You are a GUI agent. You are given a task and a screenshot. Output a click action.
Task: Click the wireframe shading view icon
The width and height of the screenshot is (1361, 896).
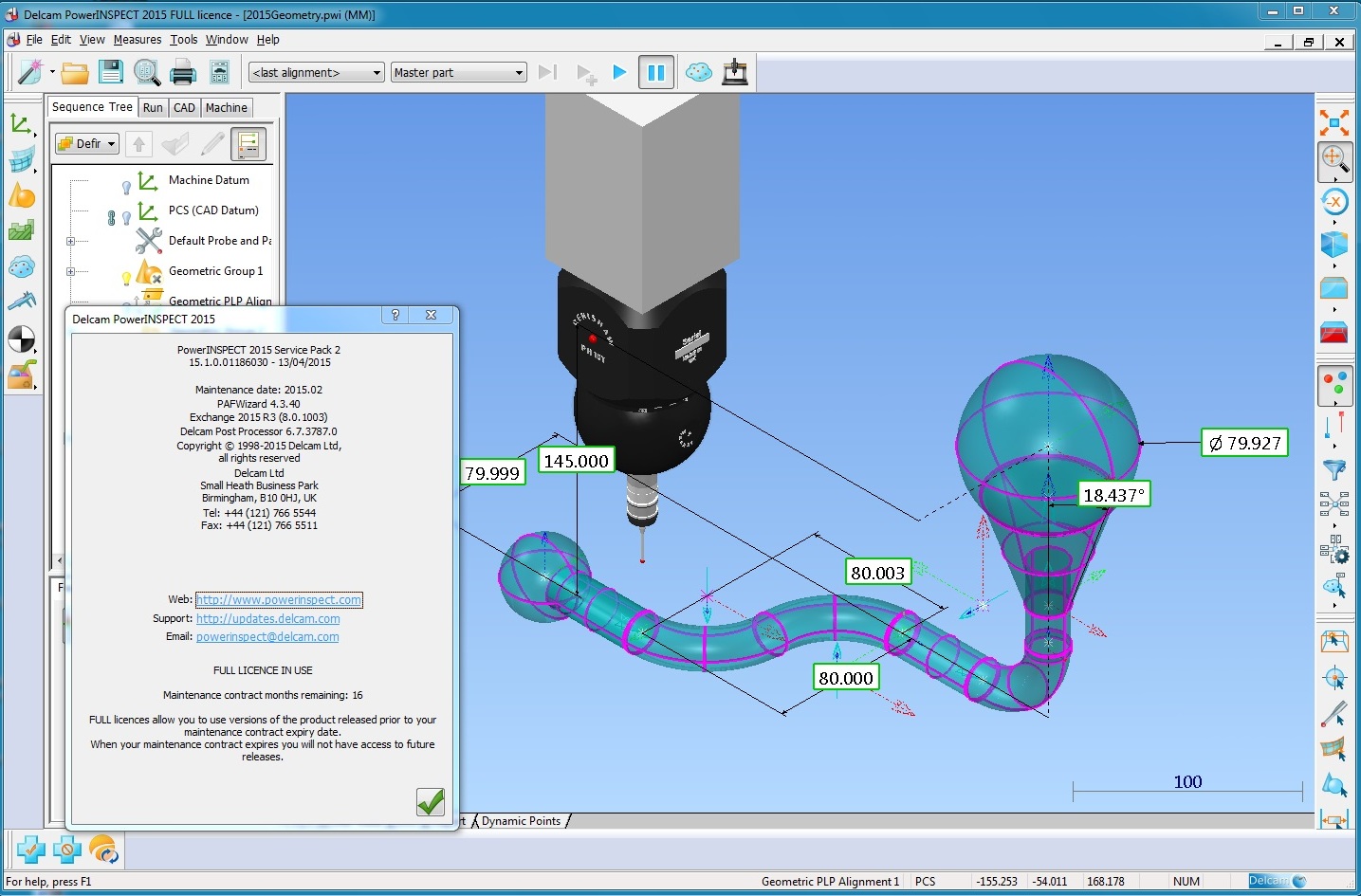[x=1334, y=287]
